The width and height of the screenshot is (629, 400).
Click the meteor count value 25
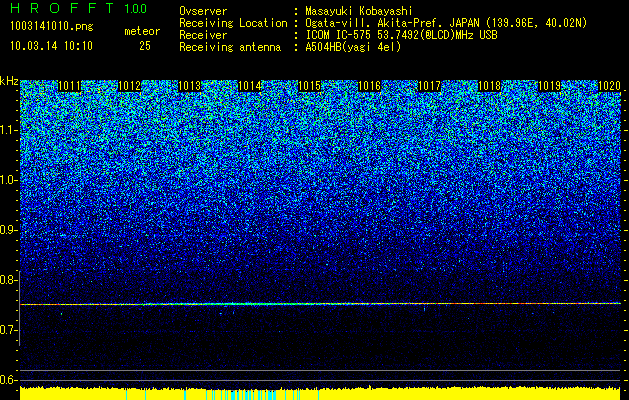pyautogui.click(x=145, y=46)
